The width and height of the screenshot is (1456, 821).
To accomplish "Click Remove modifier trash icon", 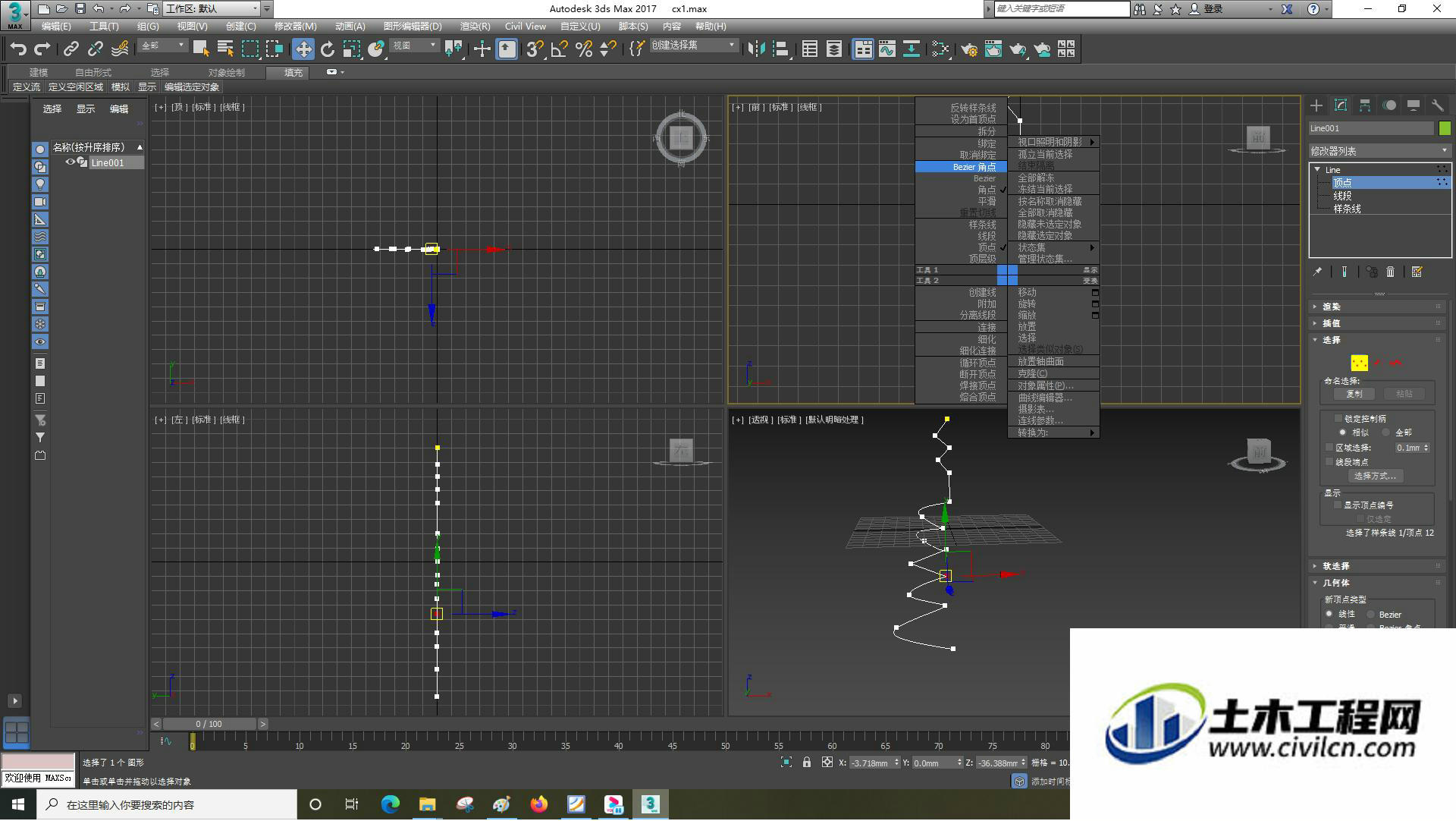I will click(x=1391, y=272).
